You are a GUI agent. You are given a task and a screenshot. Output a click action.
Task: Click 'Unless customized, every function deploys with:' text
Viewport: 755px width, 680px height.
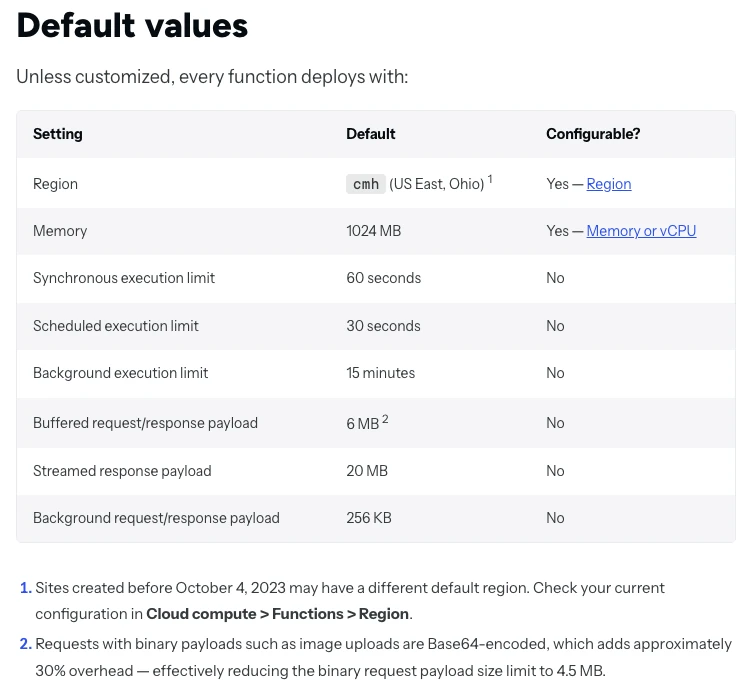point(212,77)
